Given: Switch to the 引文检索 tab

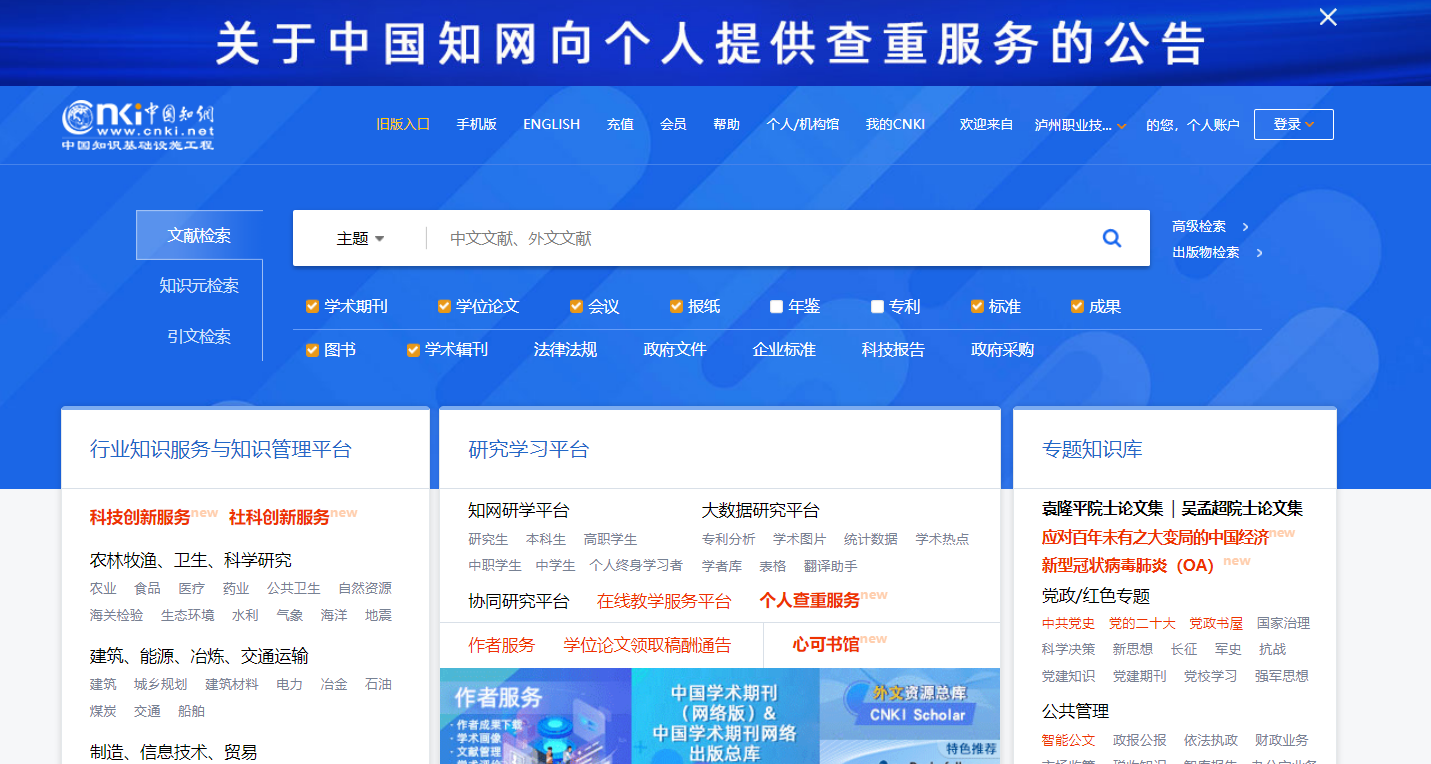Looking at the screenshot, I should tap(199, 336).
